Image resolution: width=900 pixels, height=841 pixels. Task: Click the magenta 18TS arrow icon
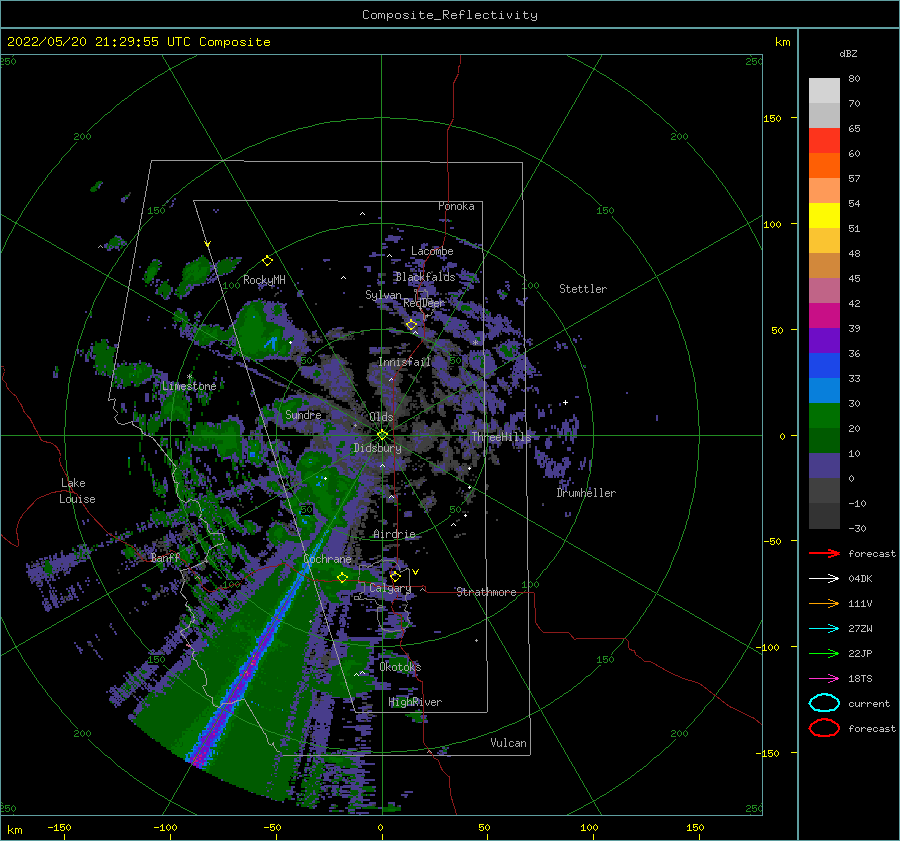pyautogui.click(x=824, y=679)
